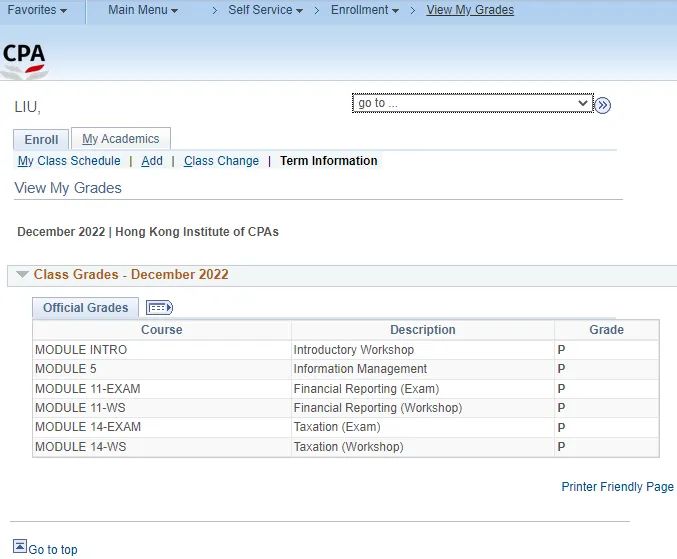677x559 pixels.
Task: Select MODULE 14-EXAM course cell
Action: pos(161,427)
